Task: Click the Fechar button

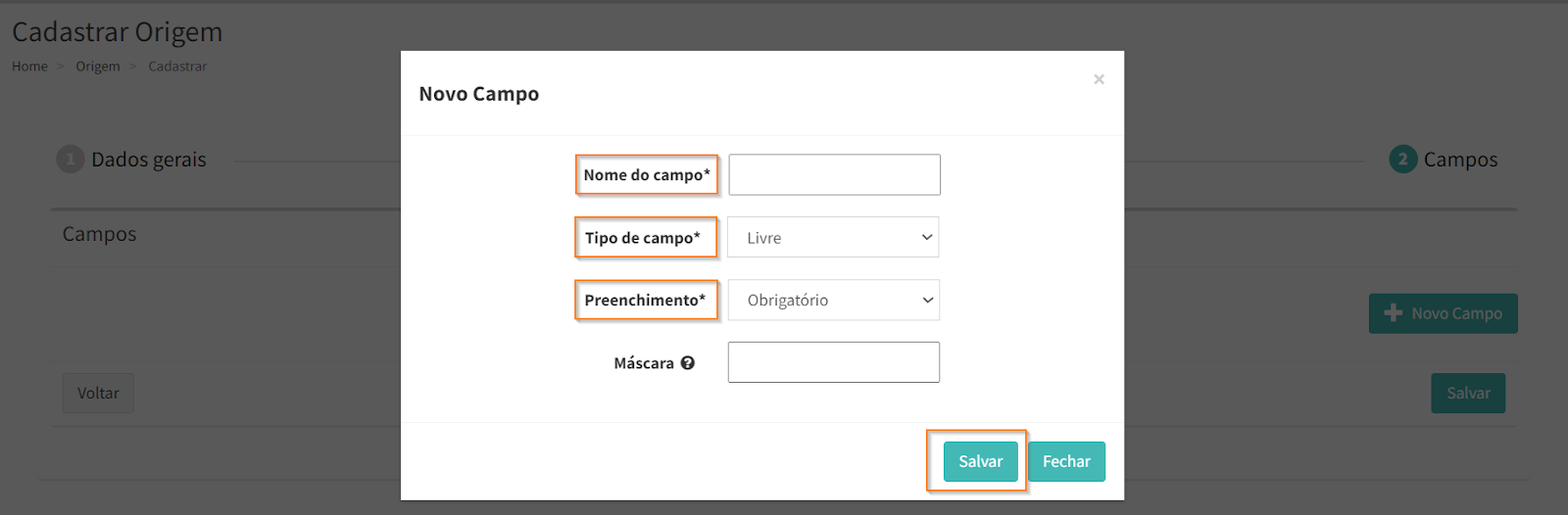Action: click(1066, 461)
